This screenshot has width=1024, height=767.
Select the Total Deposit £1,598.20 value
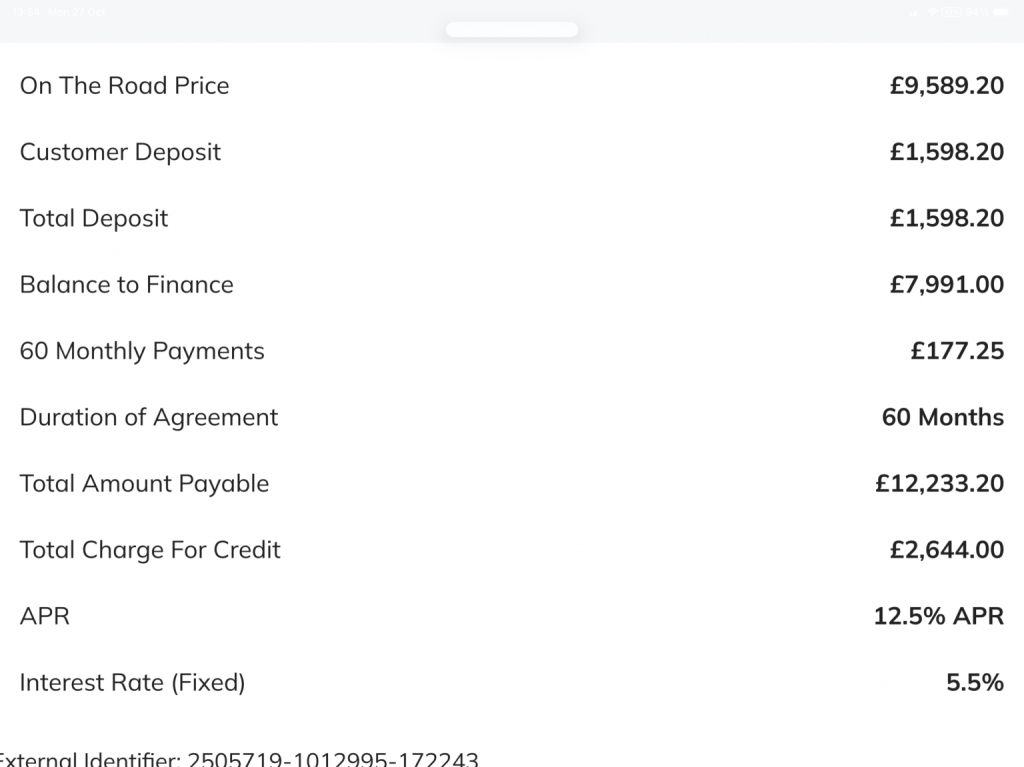click(x=946, y=218)
